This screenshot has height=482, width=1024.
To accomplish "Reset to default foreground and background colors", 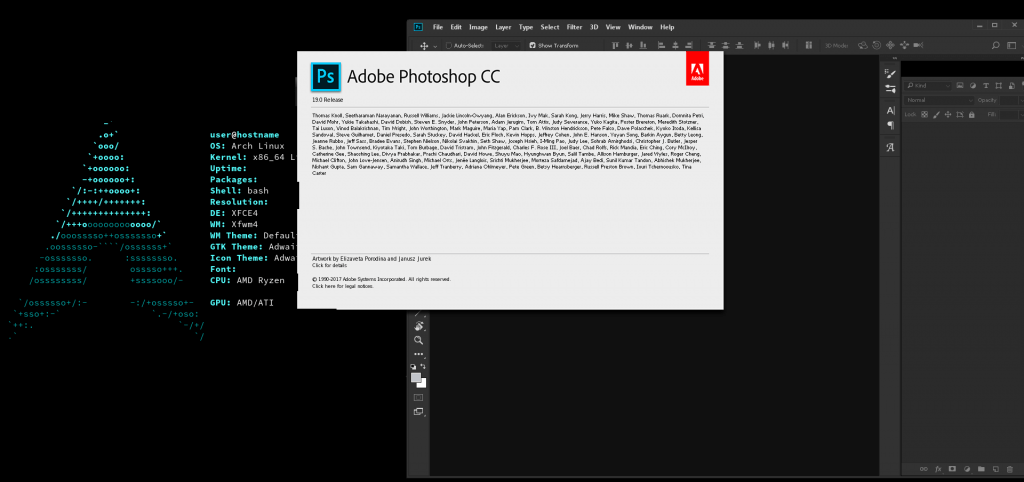I will [x=413, y=367].
